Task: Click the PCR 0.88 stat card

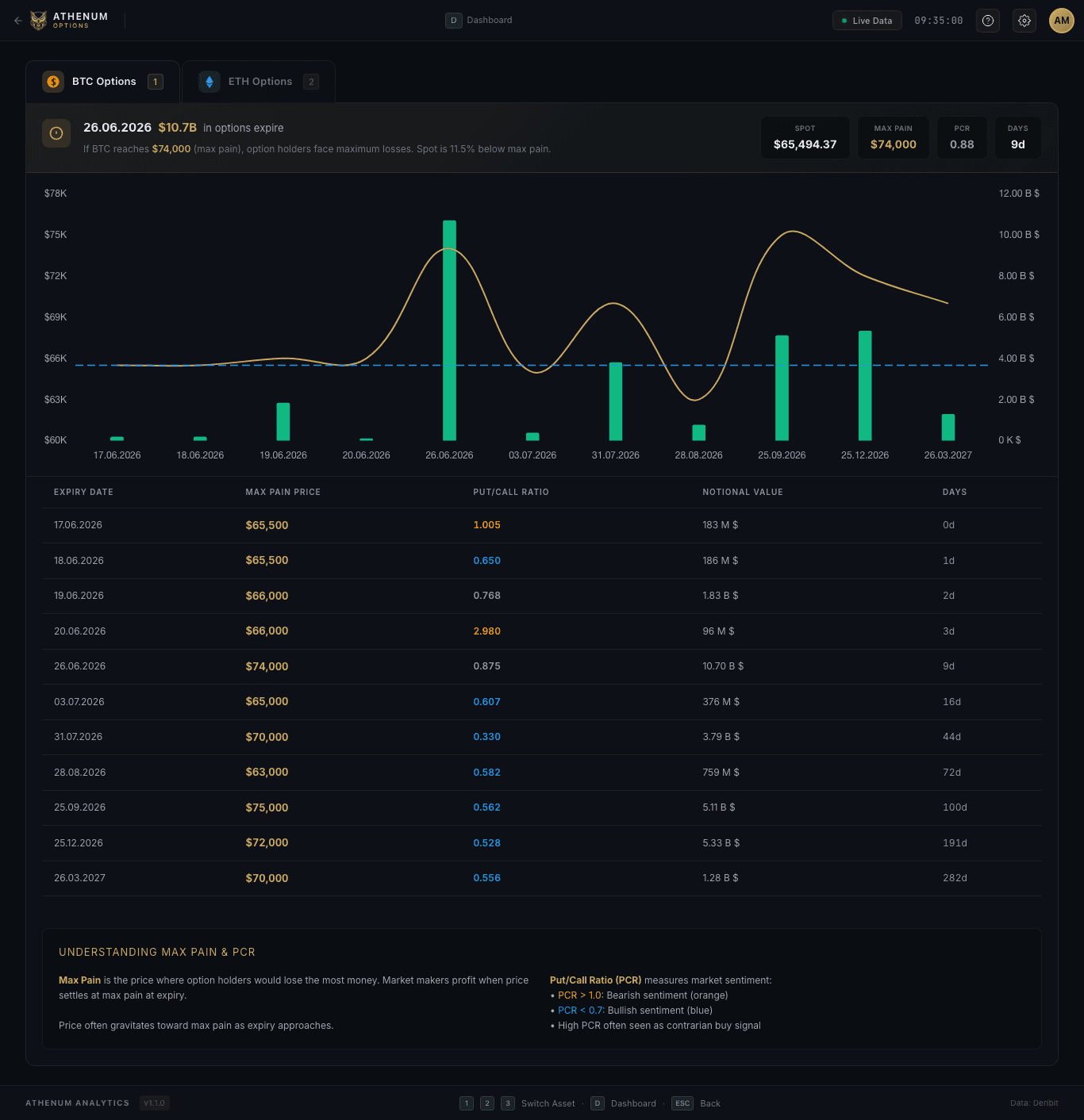Action: point(962,138)
